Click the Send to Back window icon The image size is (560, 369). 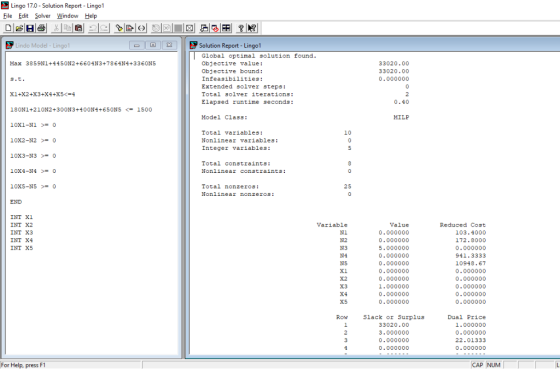coord(204,28)
